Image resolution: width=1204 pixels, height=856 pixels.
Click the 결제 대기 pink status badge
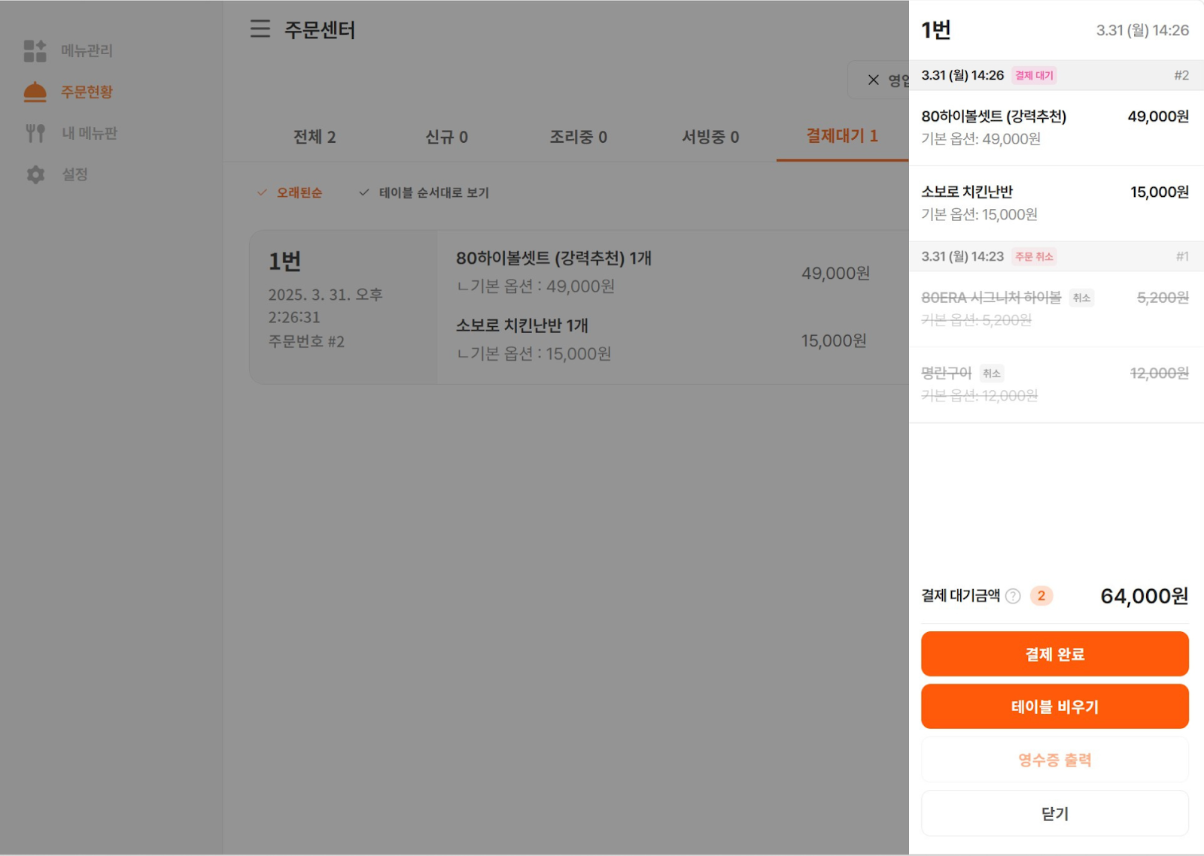(1034, 75)
